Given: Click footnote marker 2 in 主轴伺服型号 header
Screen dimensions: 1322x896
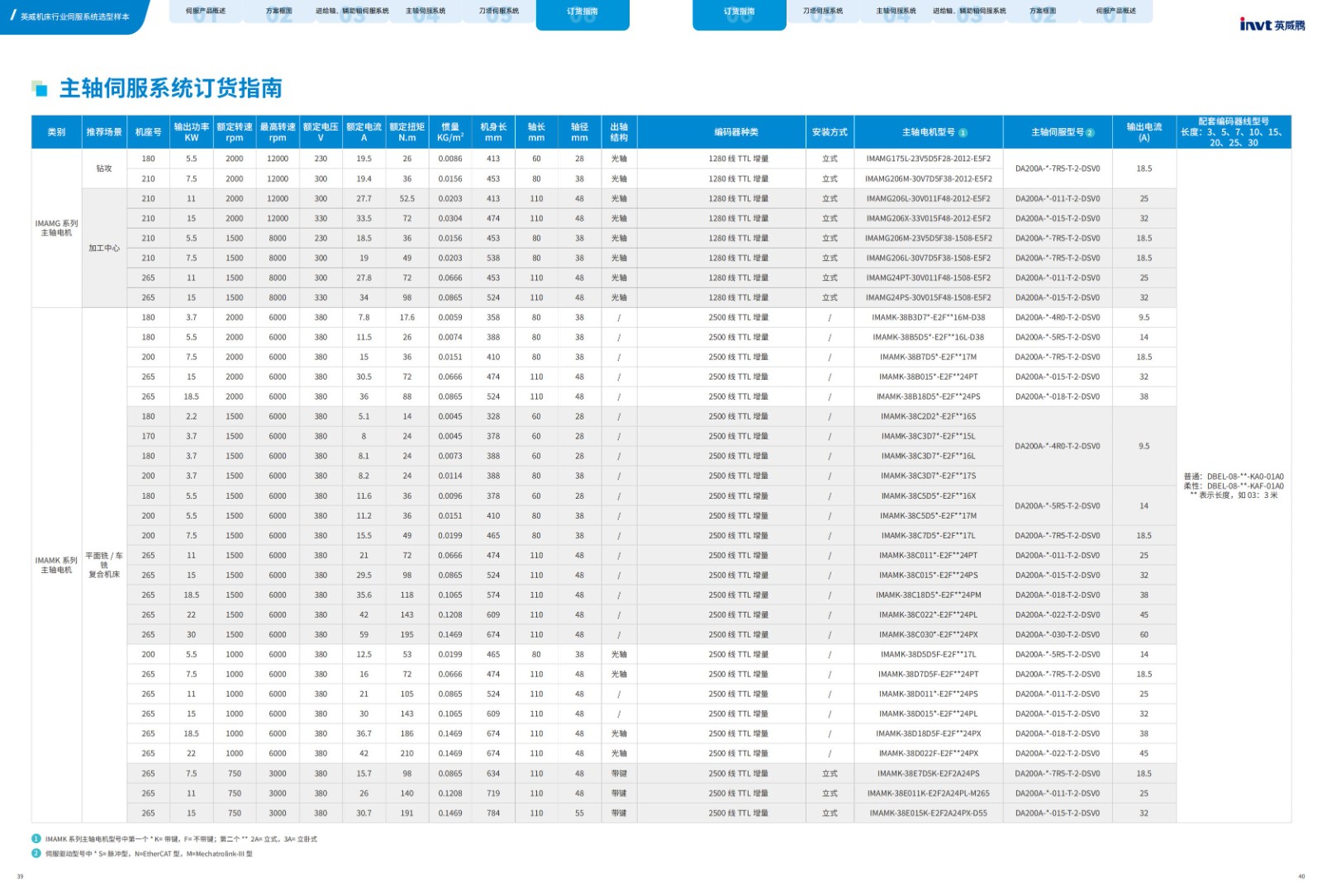Looking at the screenshot, I should (x=1090, y=133).
